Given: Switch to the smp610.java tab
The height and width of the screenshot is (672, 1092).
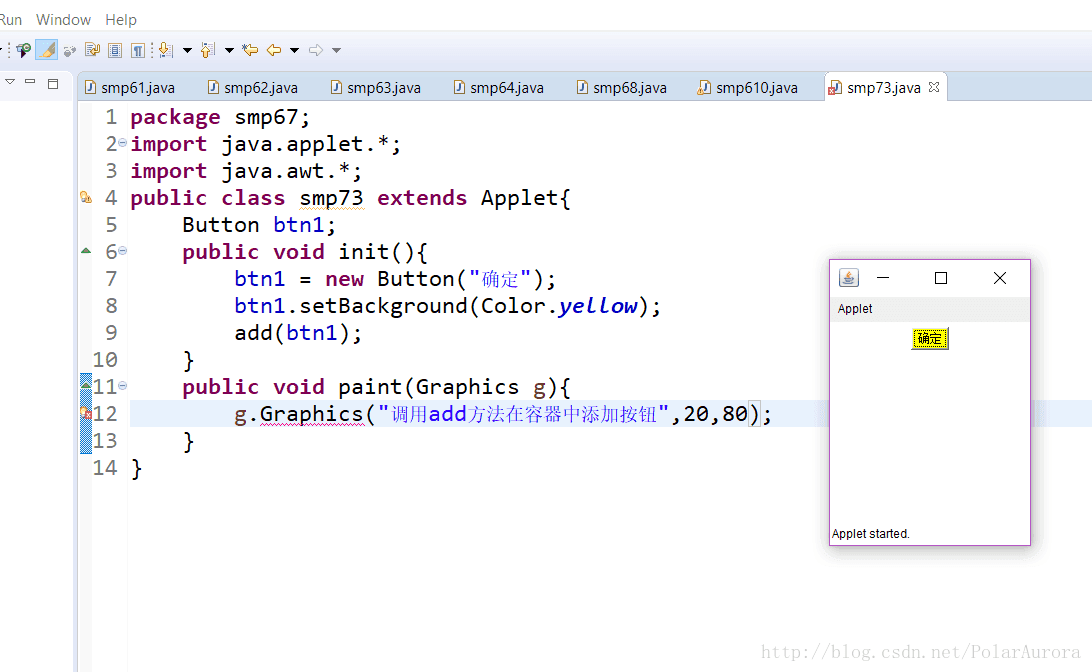Looking at the screenshot, I should (x=748, y=88).
